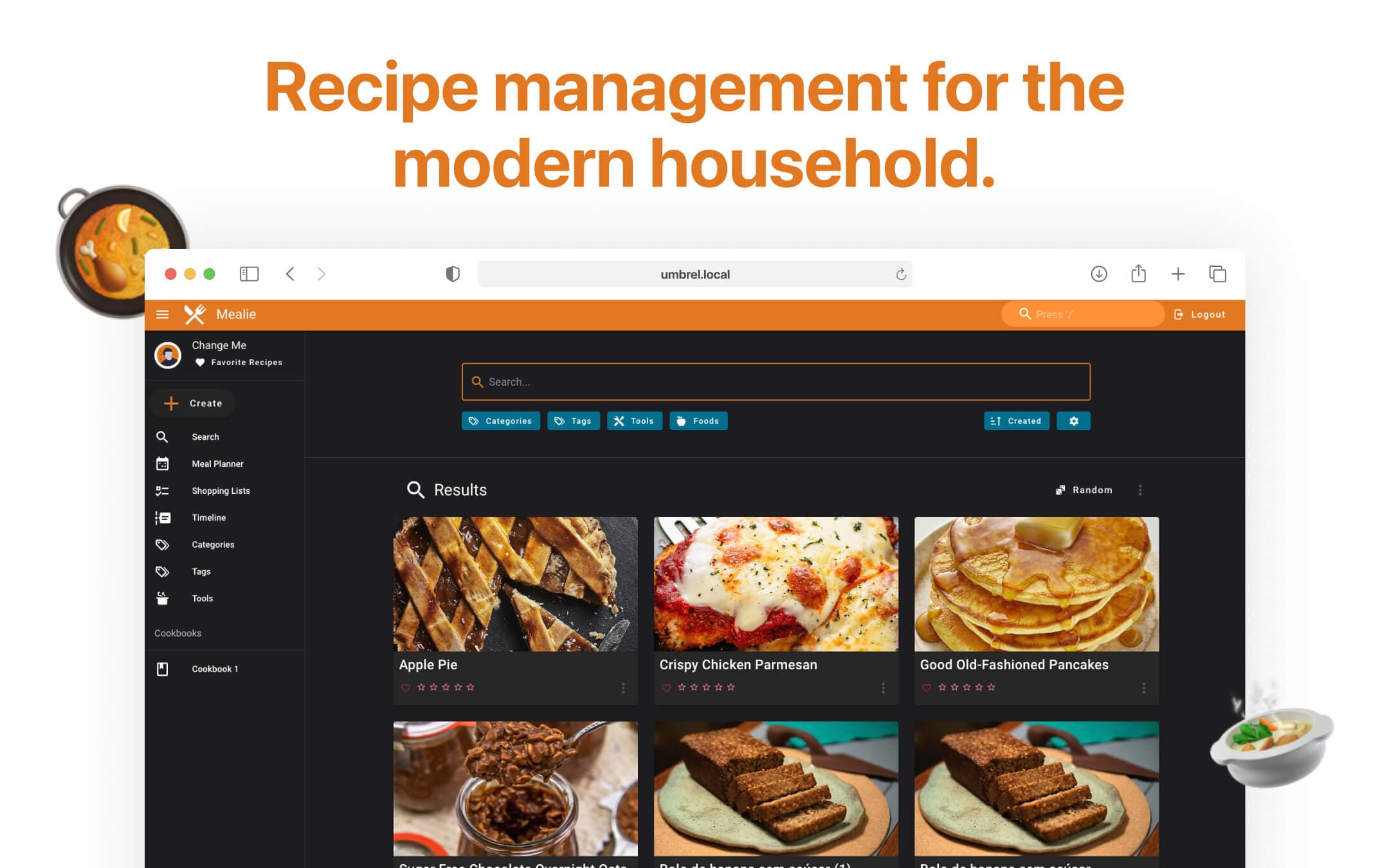
Task: Click the Search input field
Action: [776, 381]
